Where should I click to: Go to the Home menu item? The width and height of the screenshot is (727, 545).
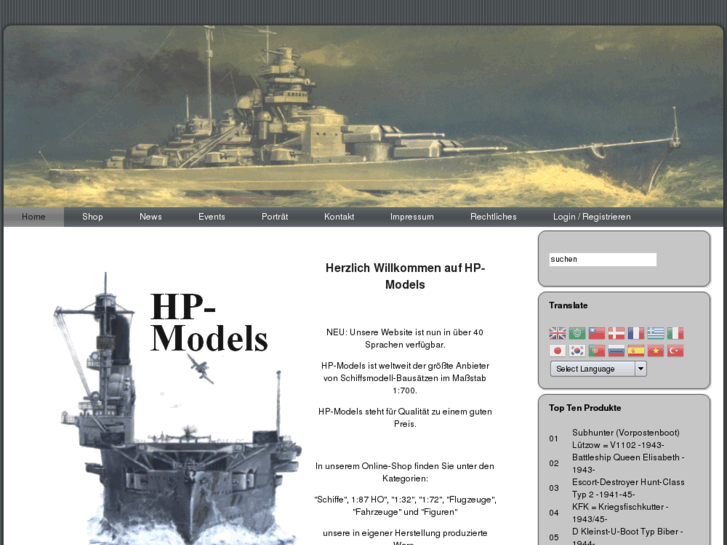(33, 217)
